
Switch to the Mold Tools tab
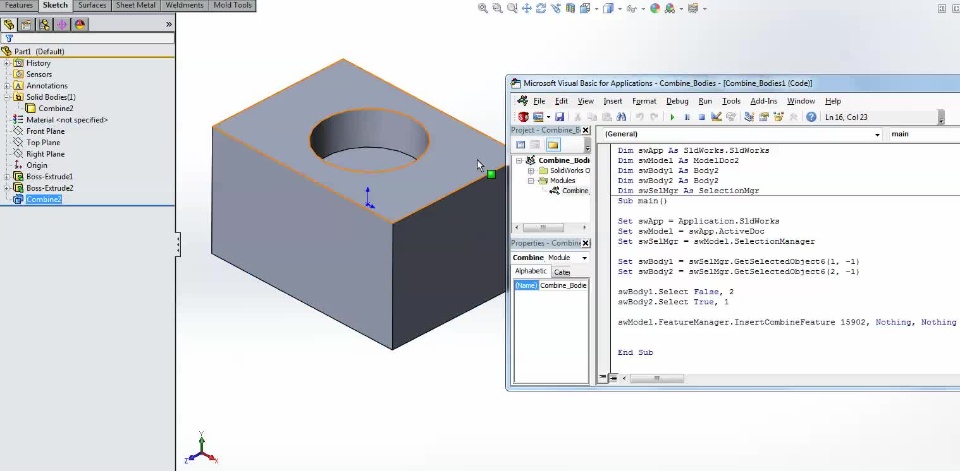pos(233,6)
